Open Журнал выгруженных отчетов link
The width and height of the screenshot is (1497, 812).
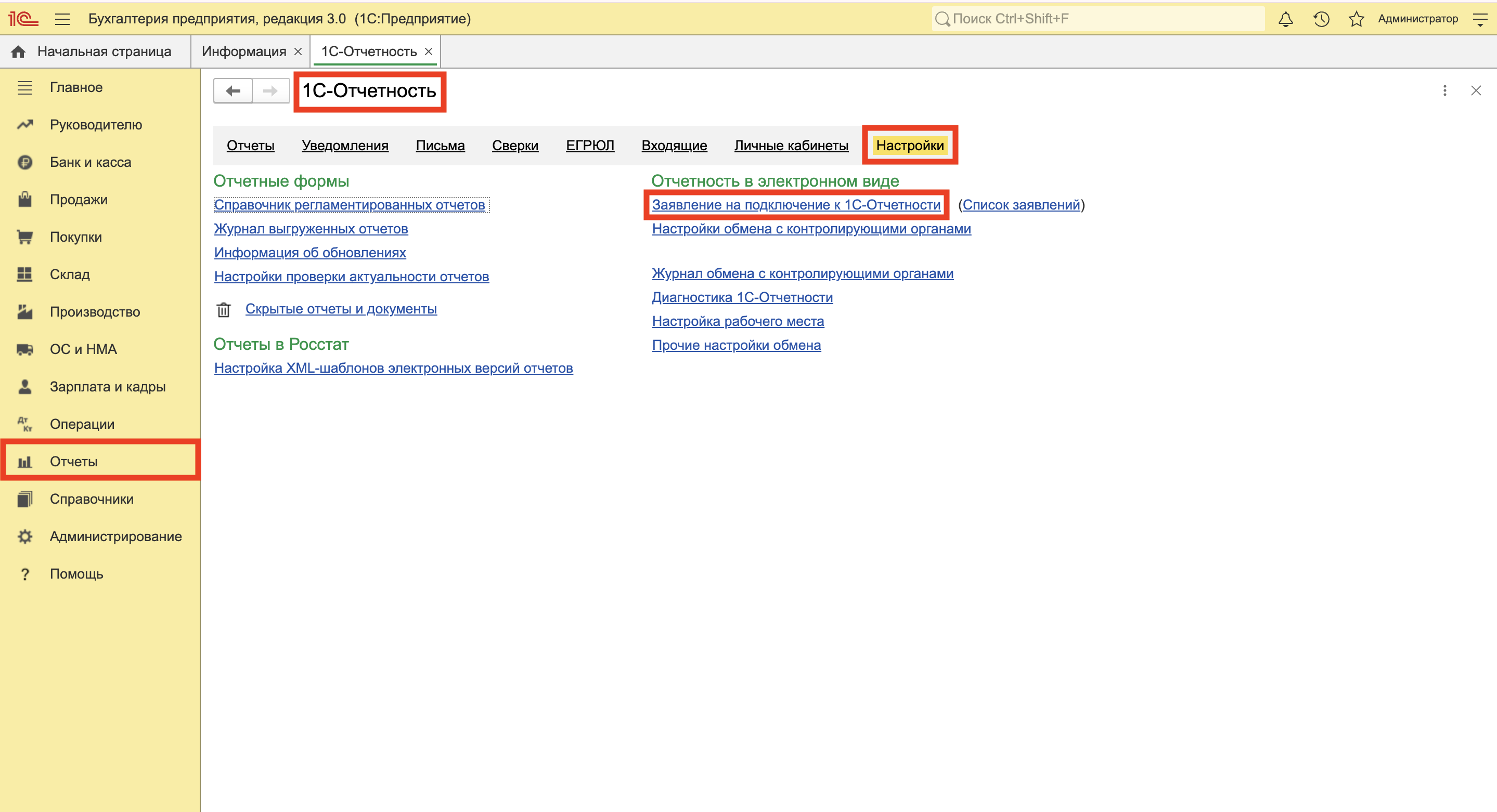point(311,229)
